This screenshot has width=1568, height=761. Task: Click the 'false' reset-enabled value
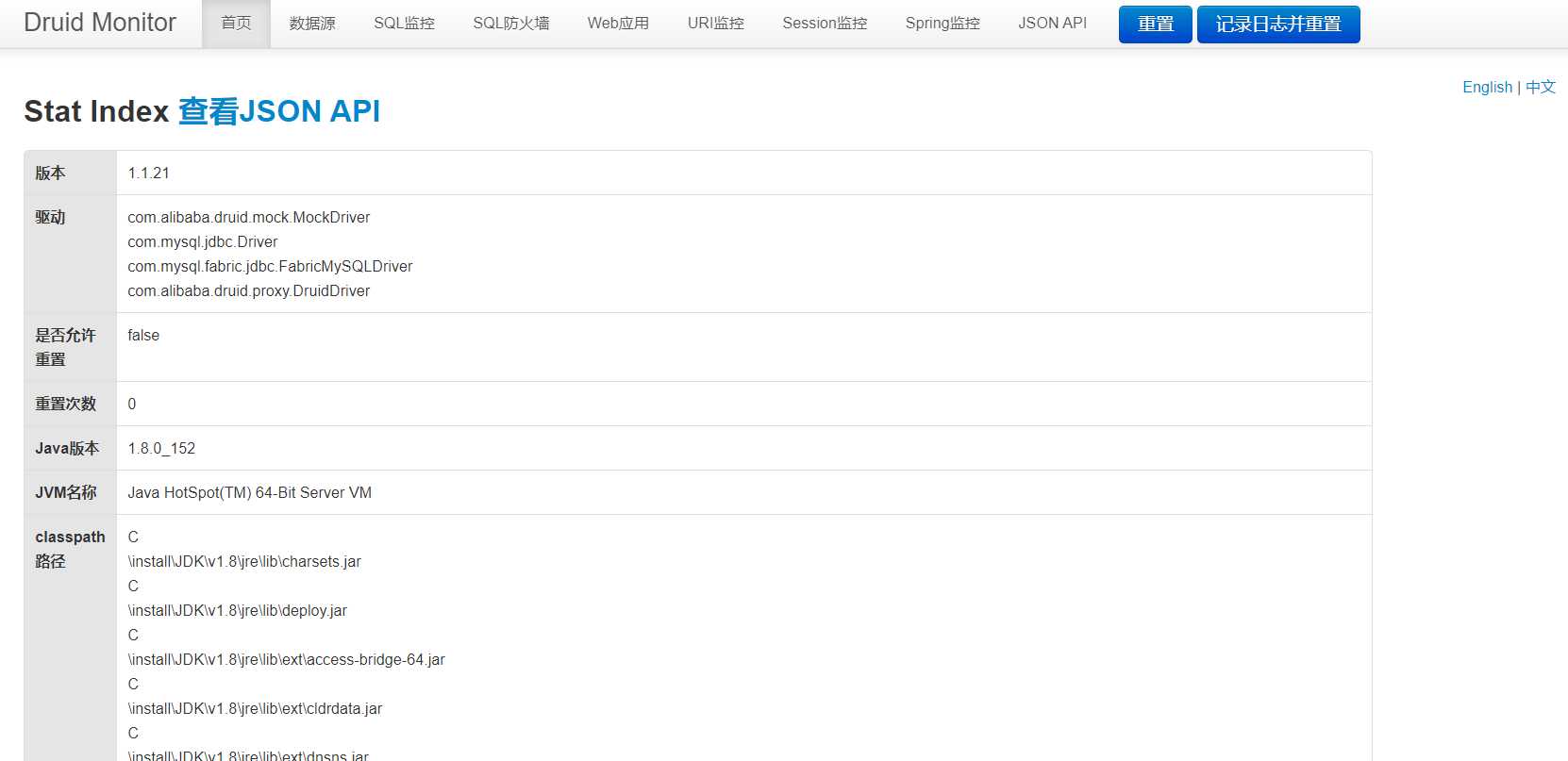[143, 335]
